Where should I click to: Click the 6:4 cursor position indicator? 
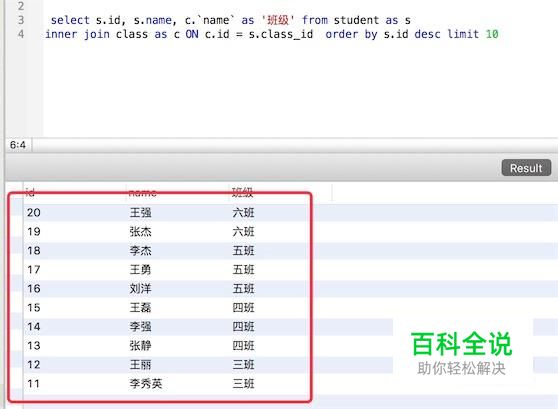tap(18, 145)
